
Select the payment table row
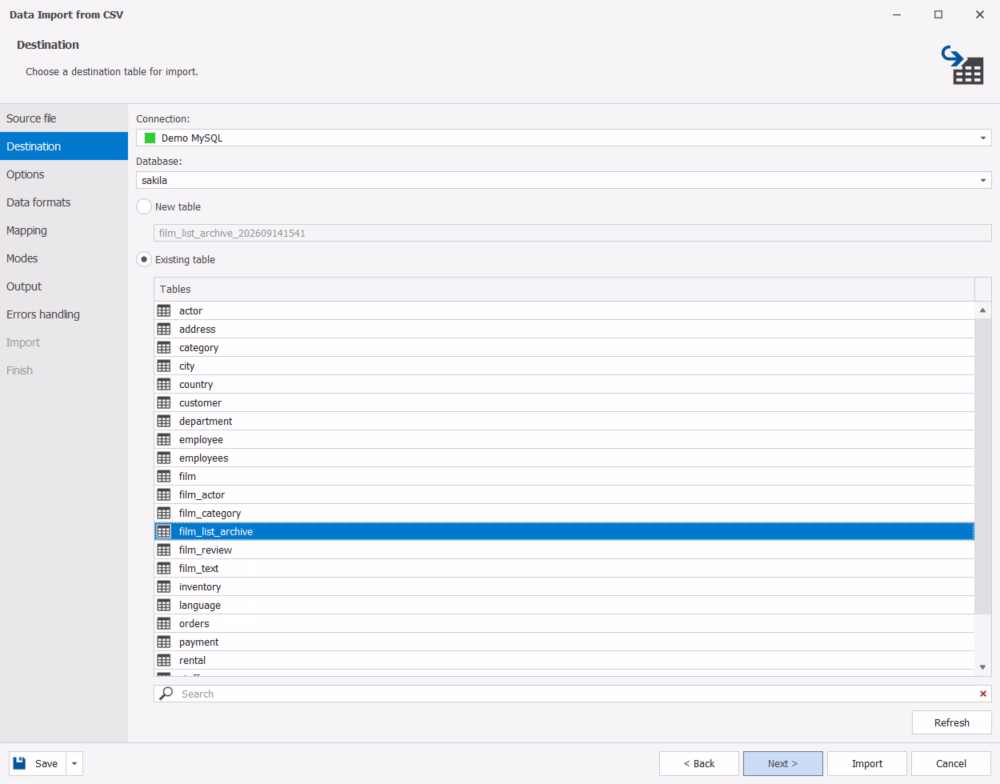click(564, 642)
